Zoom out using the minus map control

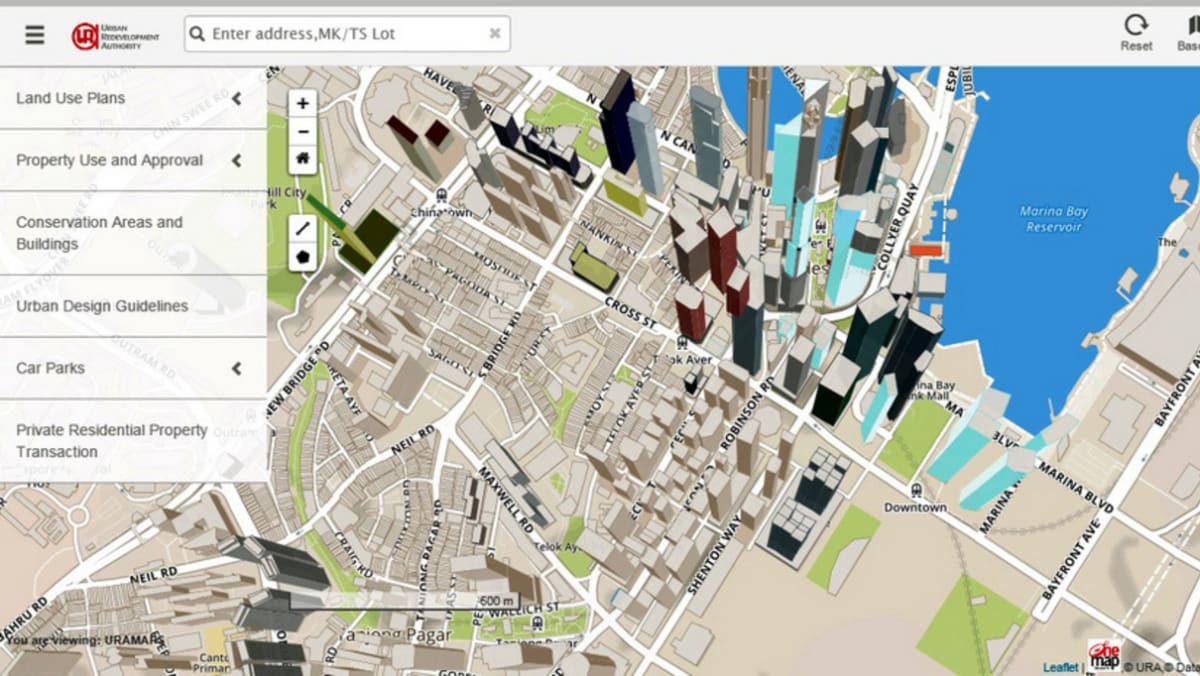301,131
